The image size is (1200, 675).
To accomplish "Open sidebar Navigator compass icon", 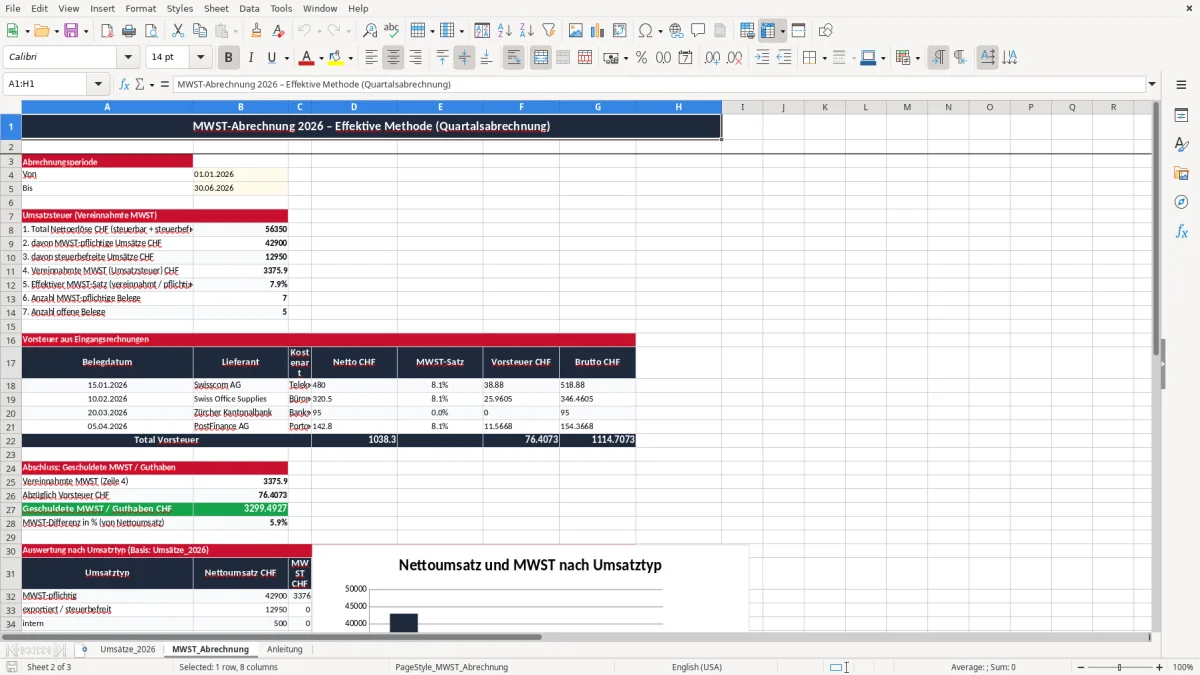I will tap(1181, 202).
